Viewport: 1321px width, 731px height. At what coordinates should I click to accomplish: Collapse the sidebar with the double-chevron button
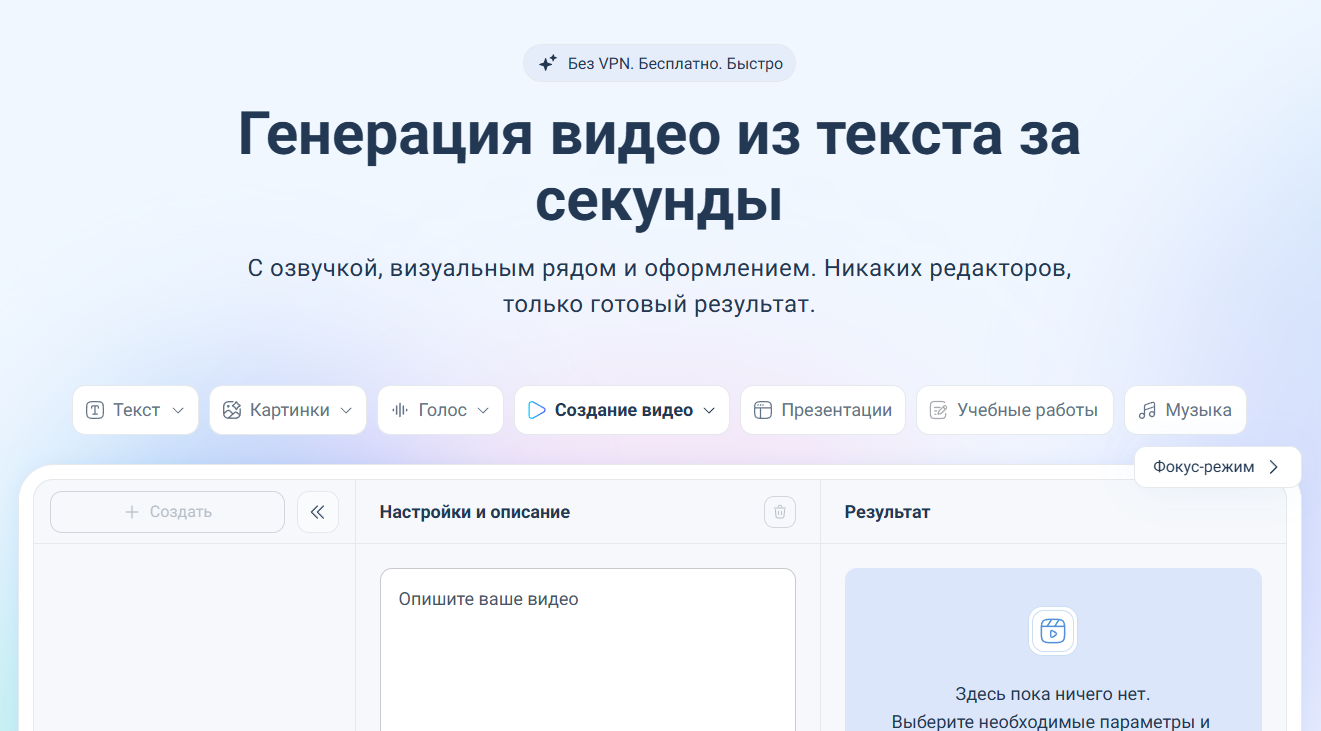click(318, 512)
